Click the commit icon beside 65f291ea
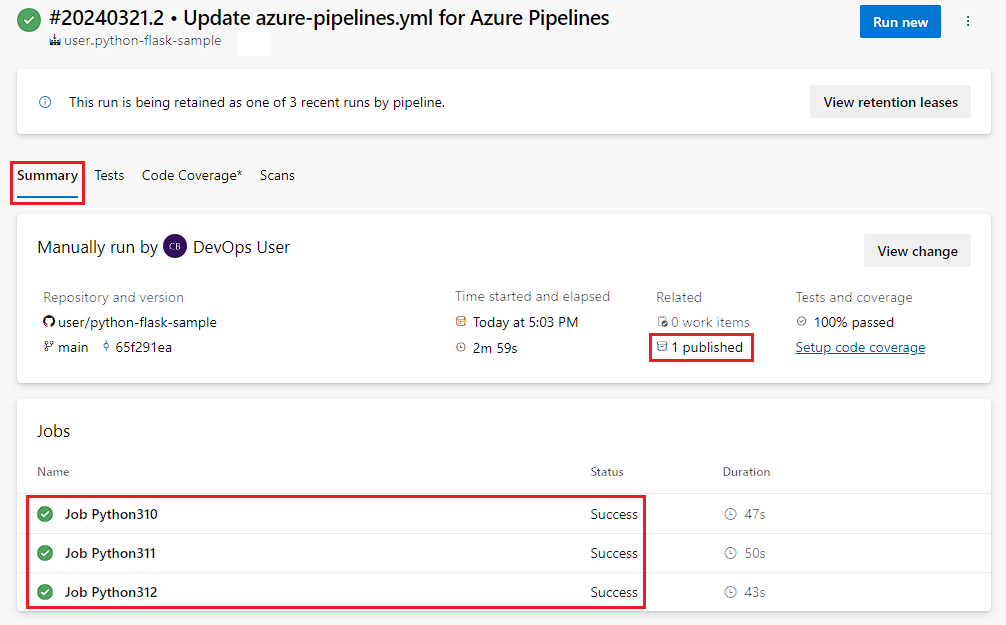The height and width of the screenshot is (625, 1006). [x=106, y=347]
